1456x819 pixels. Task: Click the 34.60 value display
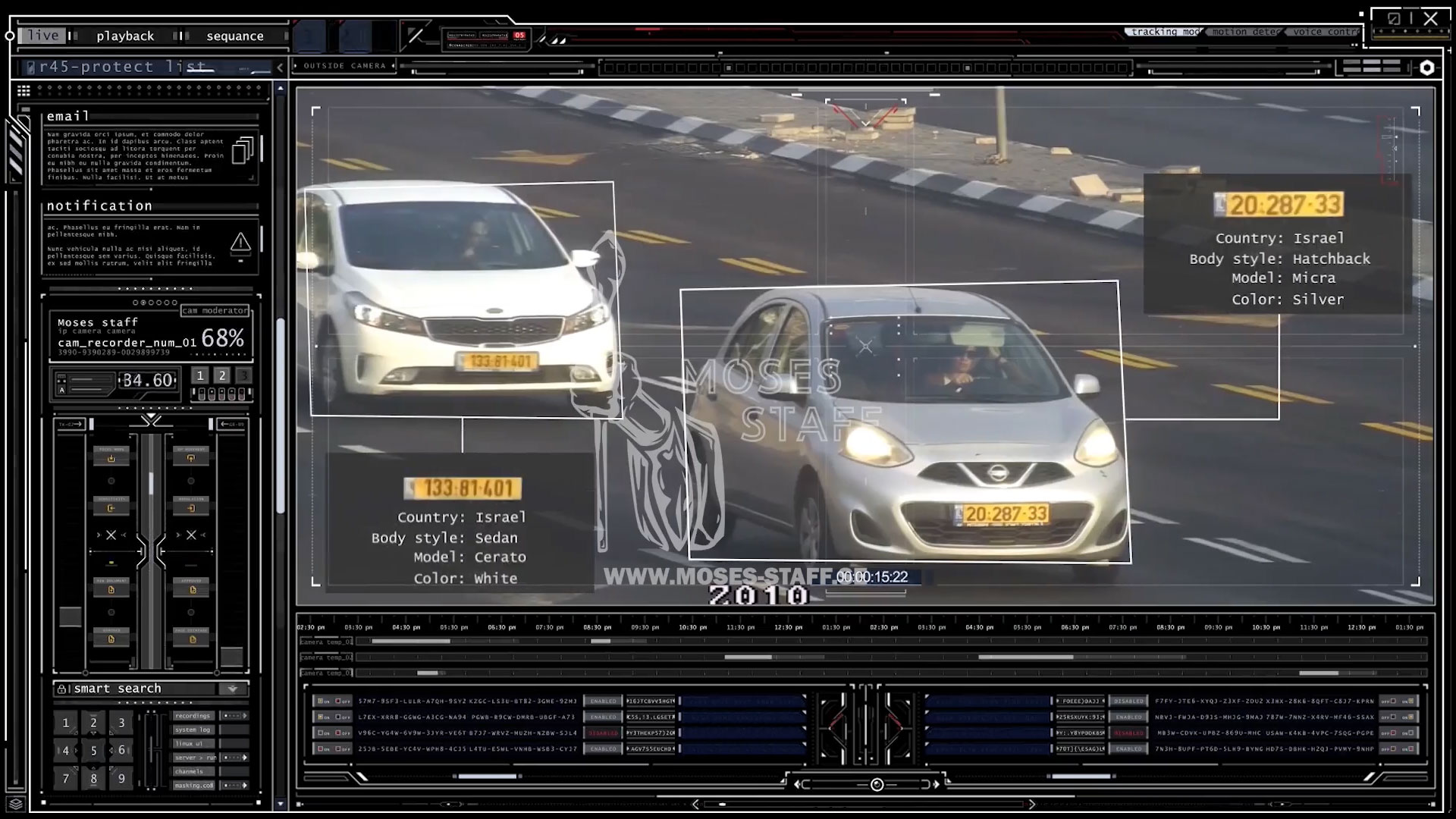click(x=149, y=380)
